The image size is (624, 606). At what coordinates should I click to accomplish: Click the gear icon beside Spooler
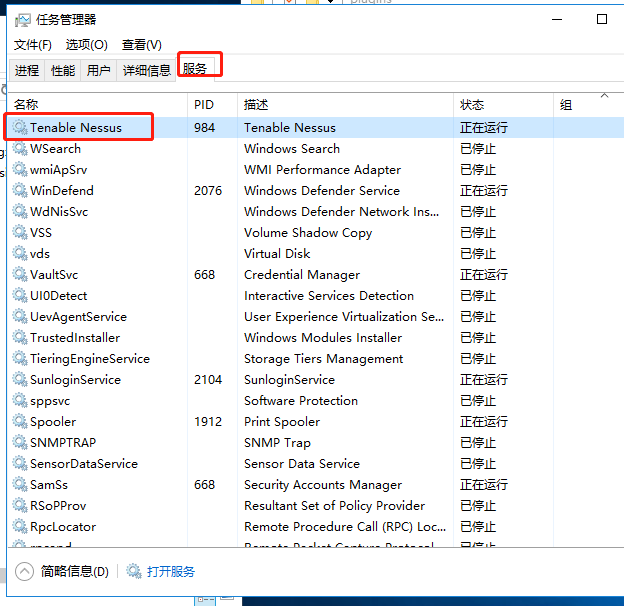coord(20,421)
